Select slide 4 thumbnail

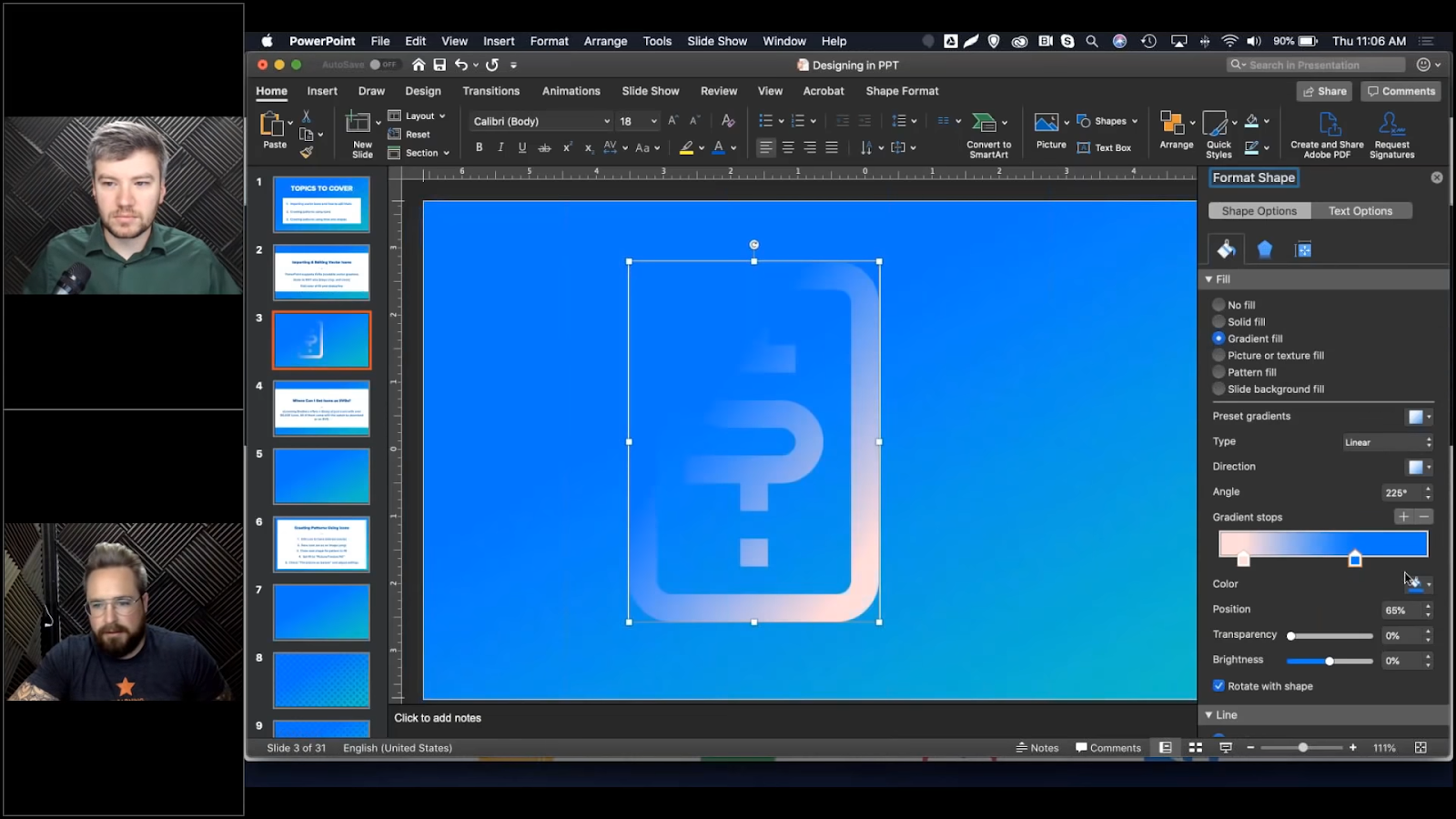coord(321,409)
